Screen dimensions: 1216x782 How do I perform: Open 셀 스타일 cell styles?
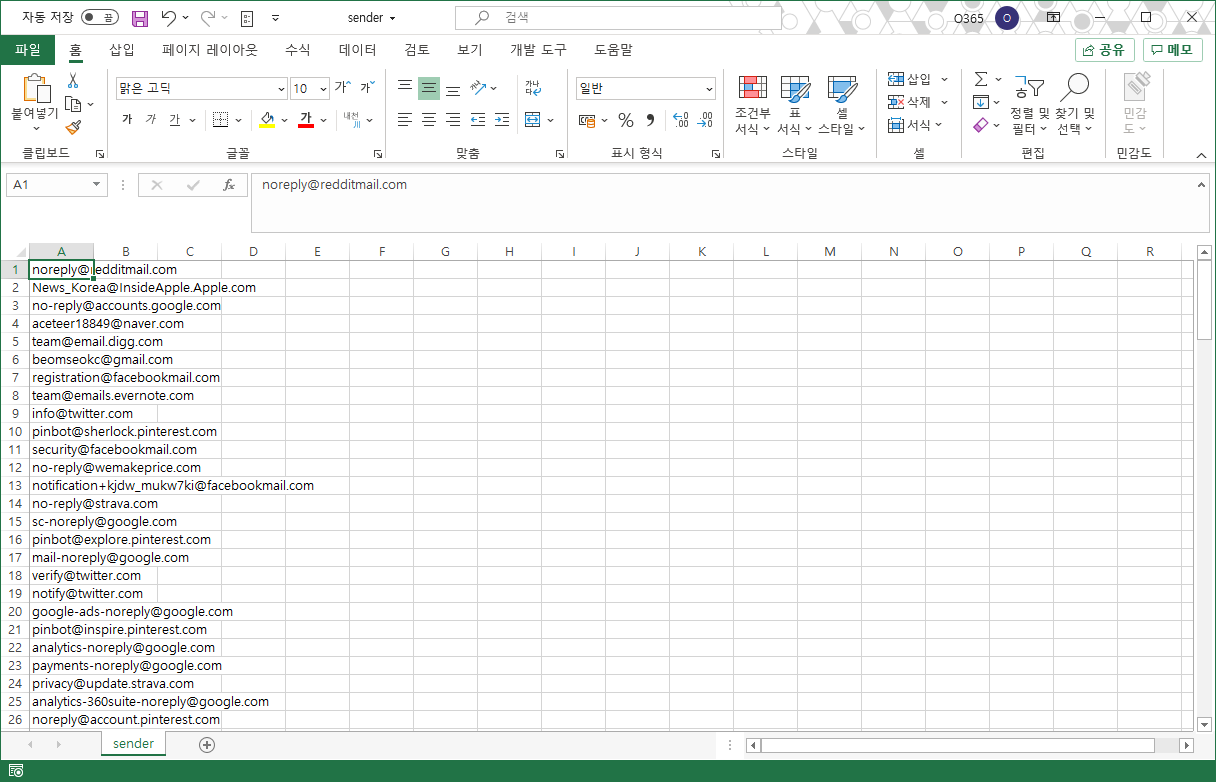(x=842, y=105)
